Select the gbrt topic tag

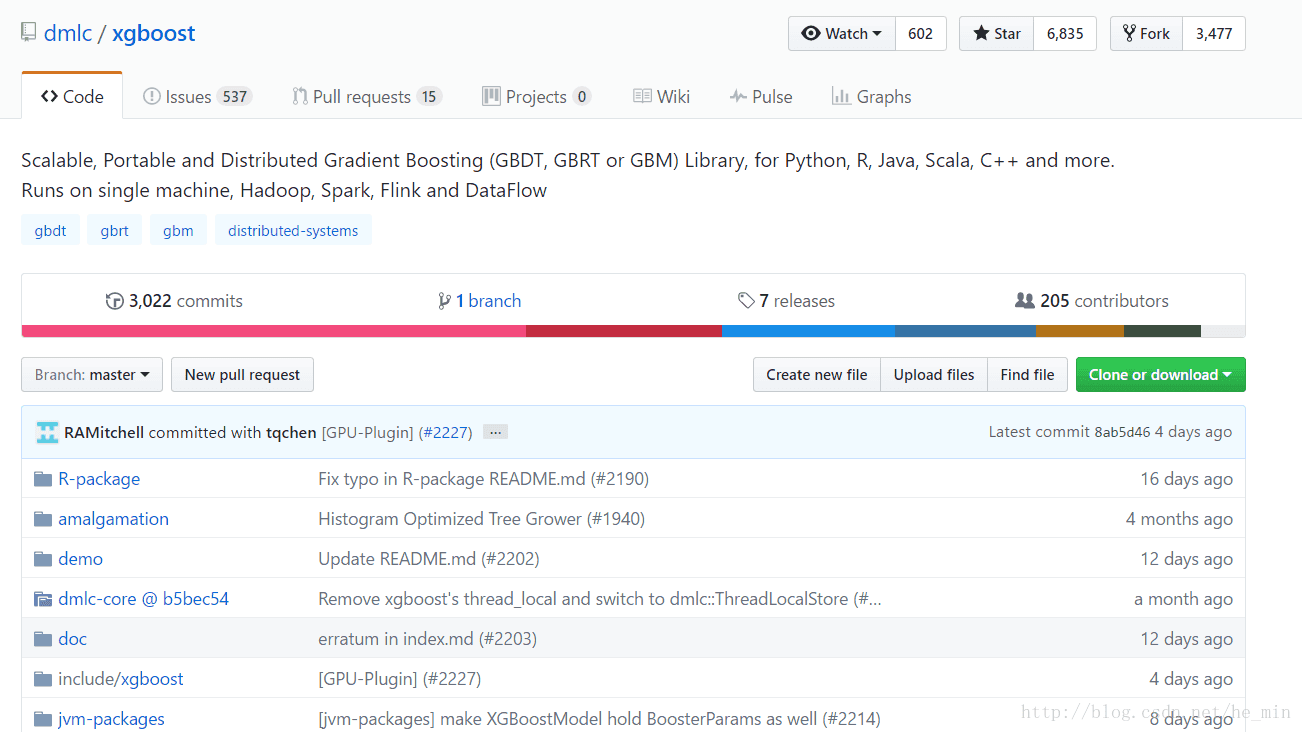pyautogui.click(x=114, y=230)
